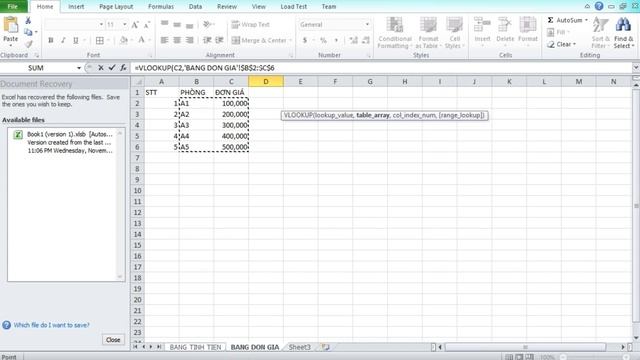This screenshot has height=360, width=640.
Task: Click the Paste clipboard icon
Action: click(10, 25)
